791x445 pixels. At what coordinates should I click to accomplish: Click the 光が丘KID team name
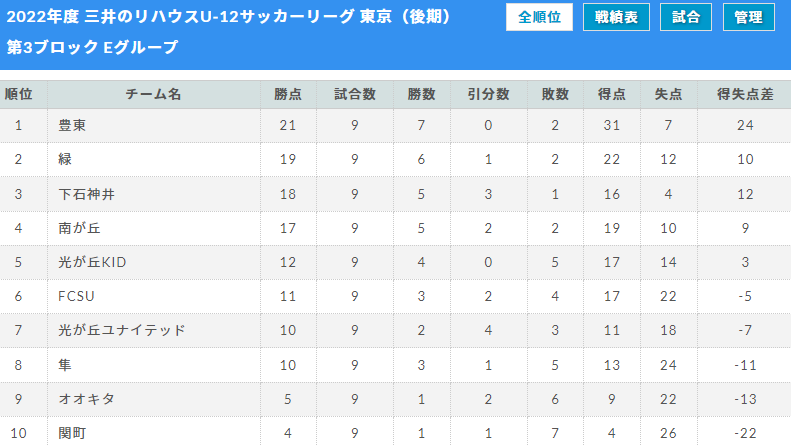coord(92,262)
